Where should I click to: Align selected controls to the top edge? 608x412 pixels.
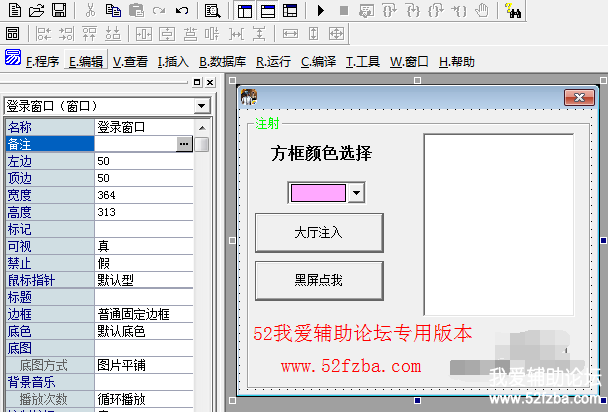pyautogui.click(x=90, y=34)
